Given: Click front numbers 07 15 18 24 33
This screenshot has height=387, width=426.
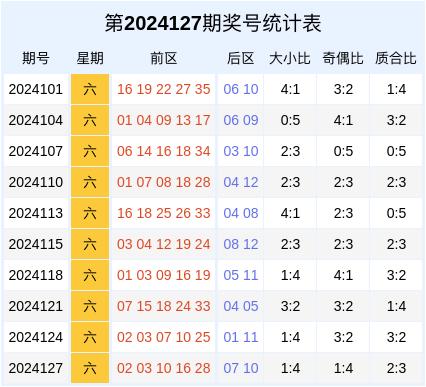Looking at the screenshot, I should (163, 306).
